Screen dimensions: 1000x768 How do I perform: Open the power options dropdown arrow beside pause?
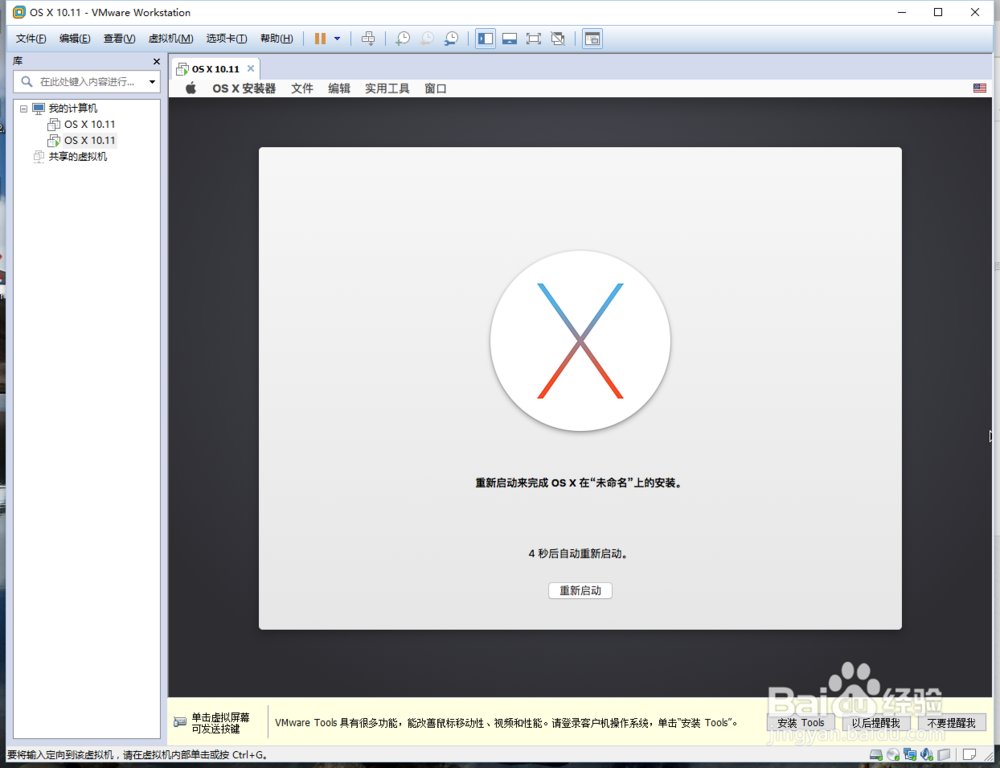point(337,39)
